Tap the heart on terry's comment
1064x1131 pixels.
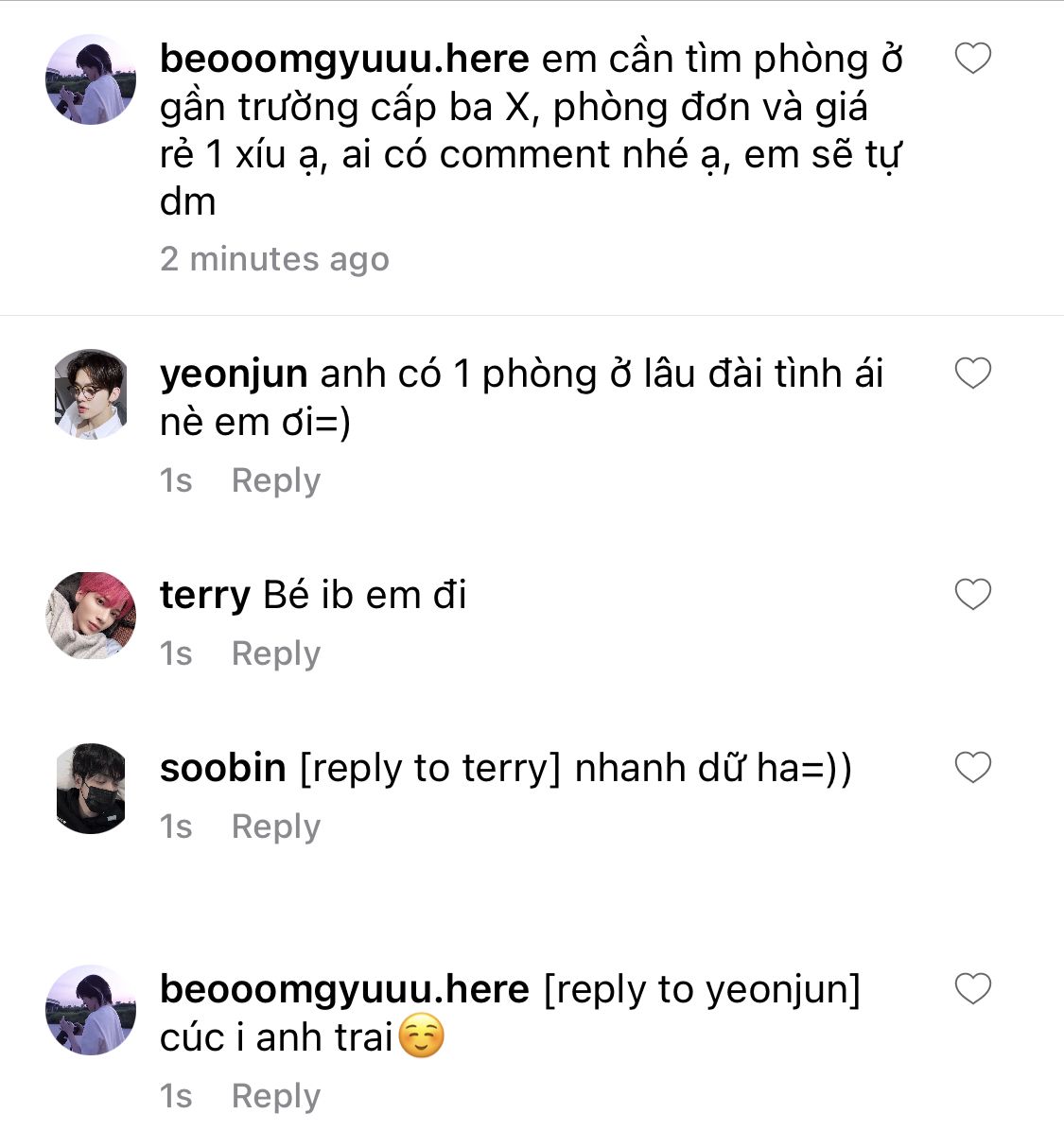tap(973, 595)
